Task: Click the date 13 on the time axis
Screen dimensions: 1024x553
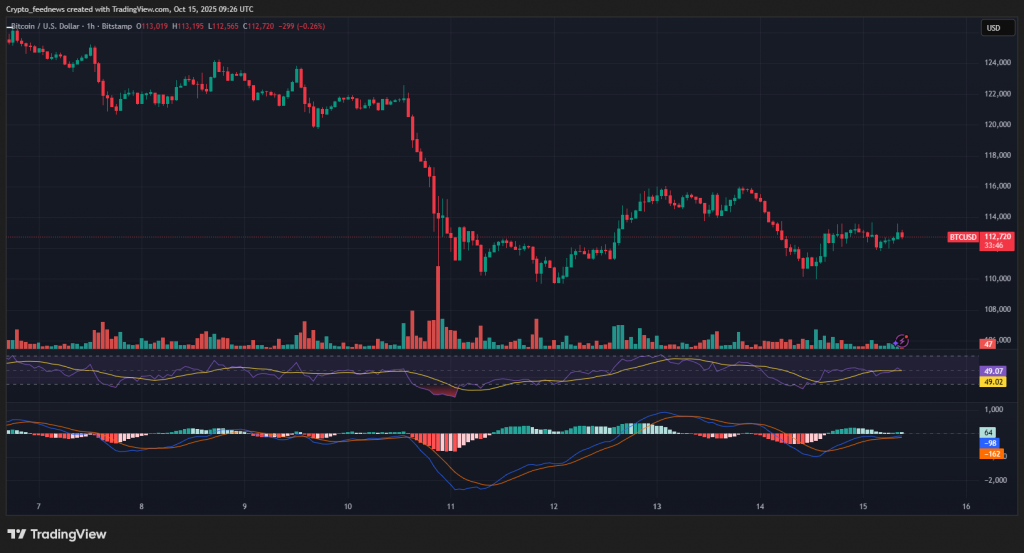Action: pyautogui.click(x=657, y=507)
